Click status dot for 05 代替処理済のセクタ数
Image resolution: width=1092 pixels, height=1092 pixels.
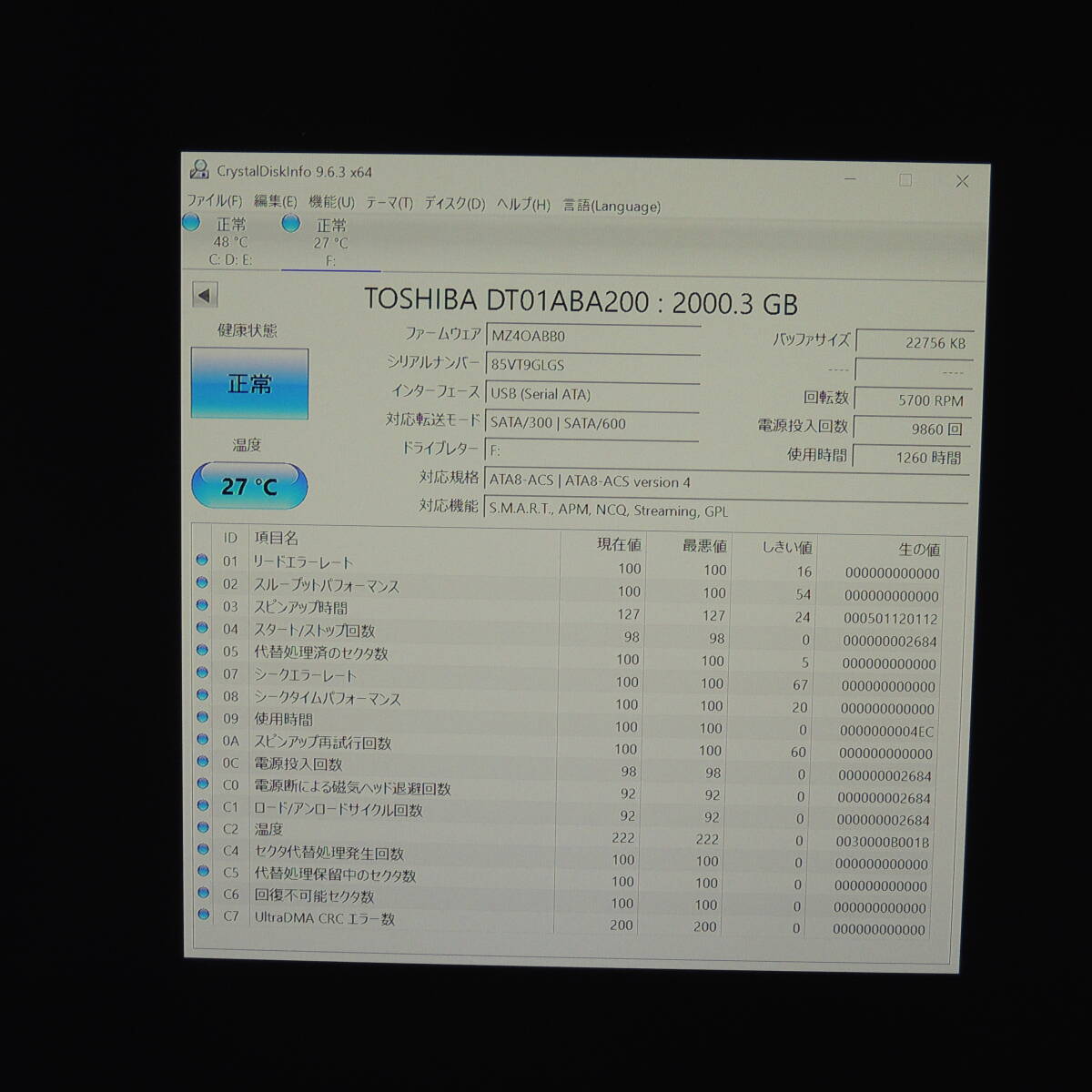[x=202, y=650]
